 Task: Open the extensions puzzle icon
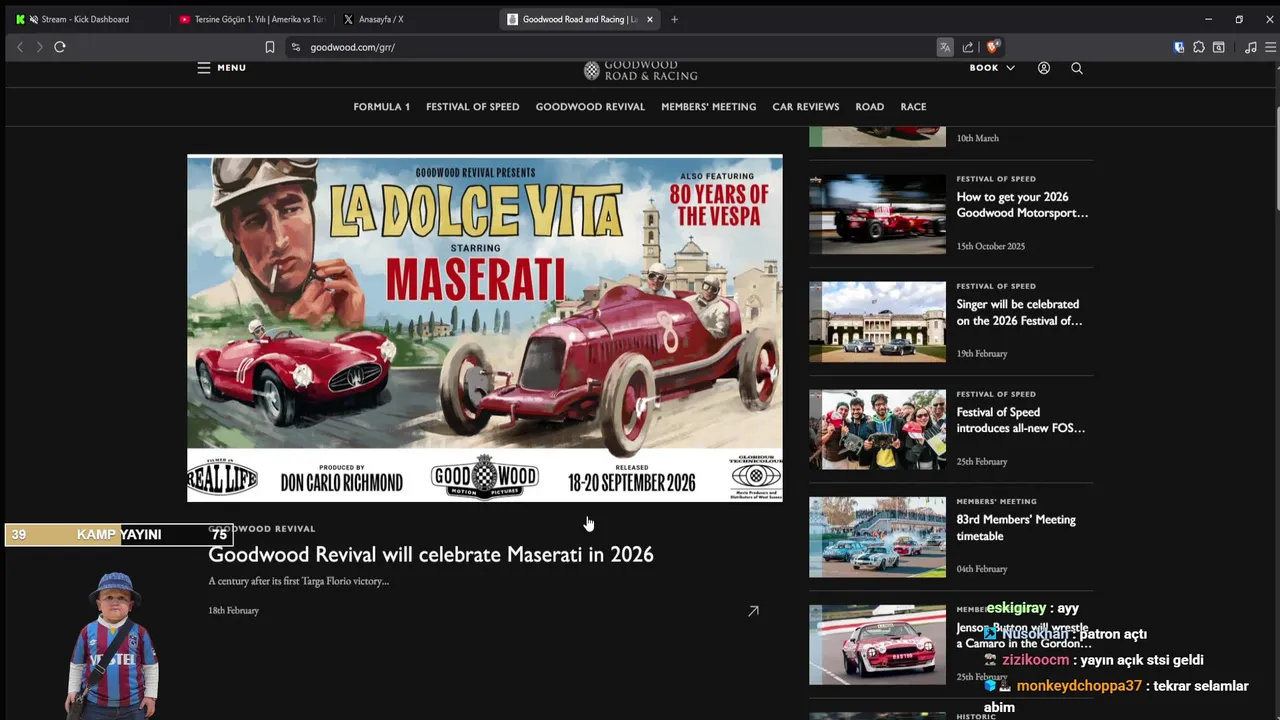click(x=1199, y=47)
